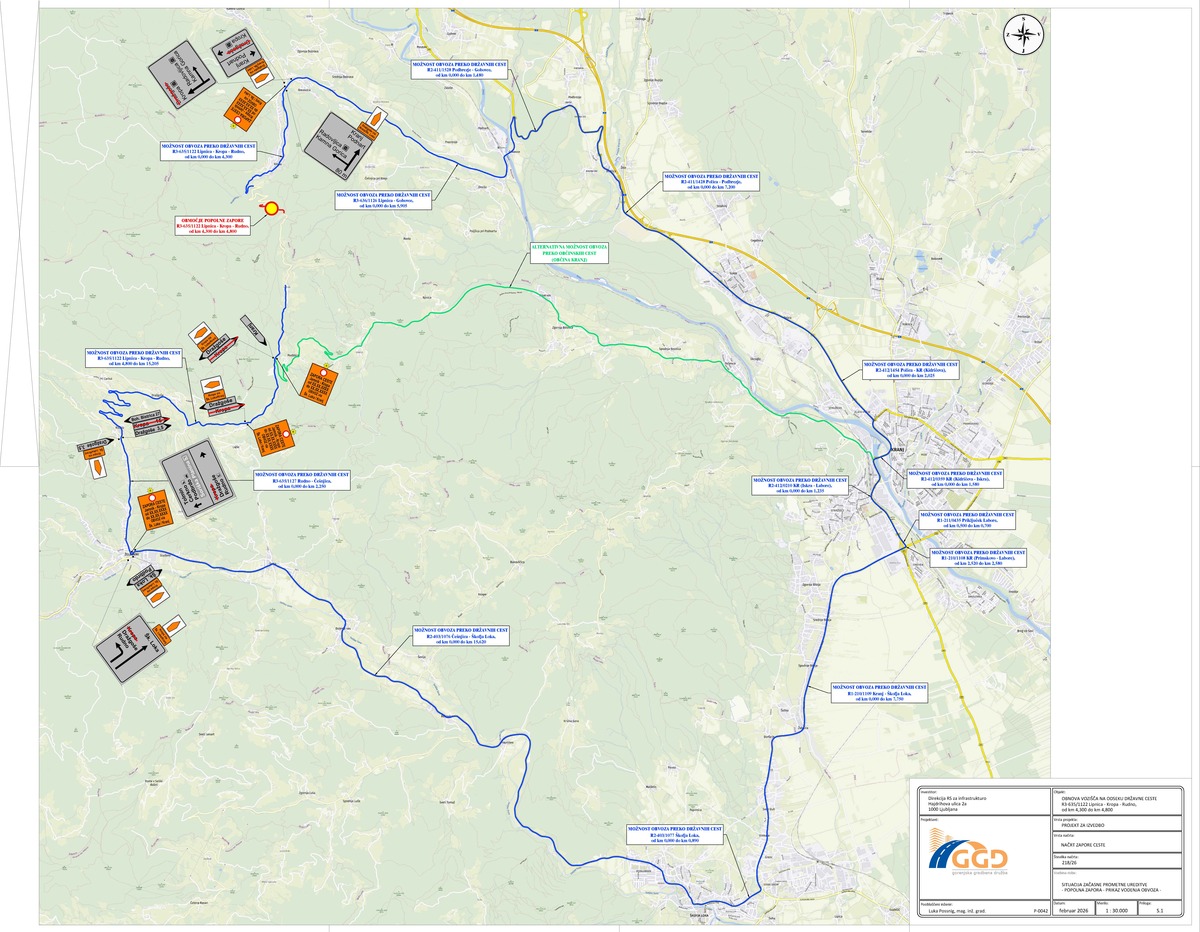
Task: Click the Boh. Bistrica 27 direction signpost
Action: 139,419
